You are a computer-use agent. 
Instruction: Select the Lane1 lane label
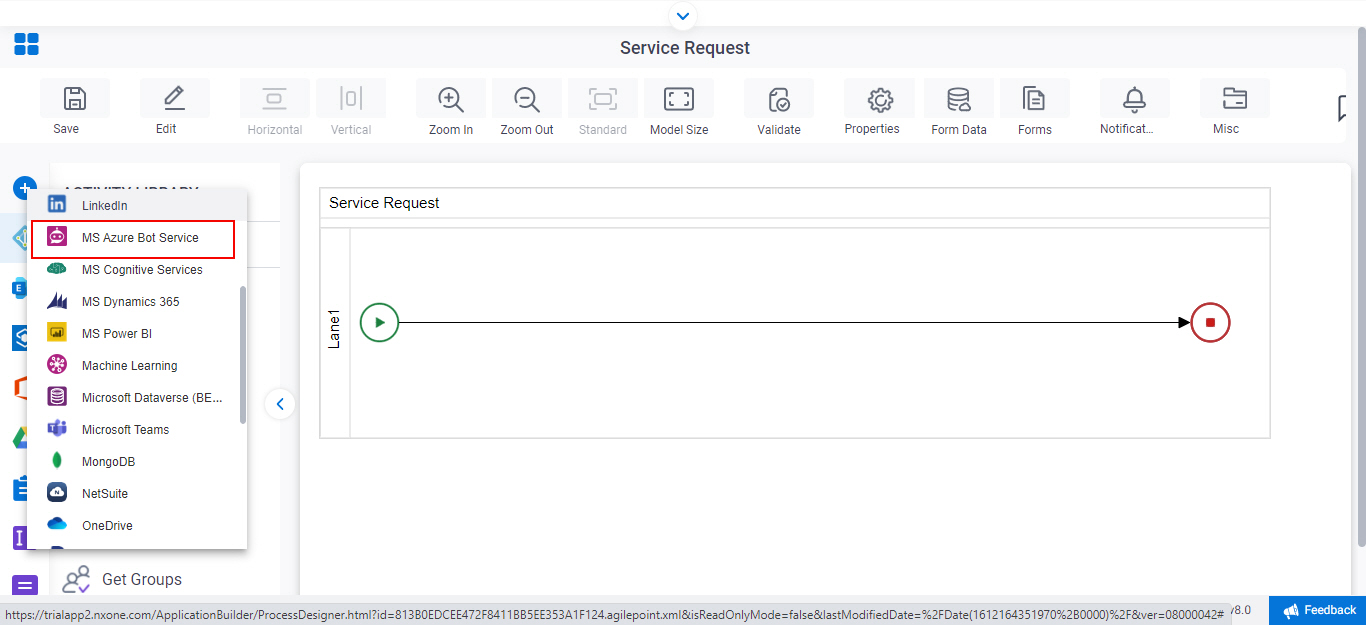[335, 330]
